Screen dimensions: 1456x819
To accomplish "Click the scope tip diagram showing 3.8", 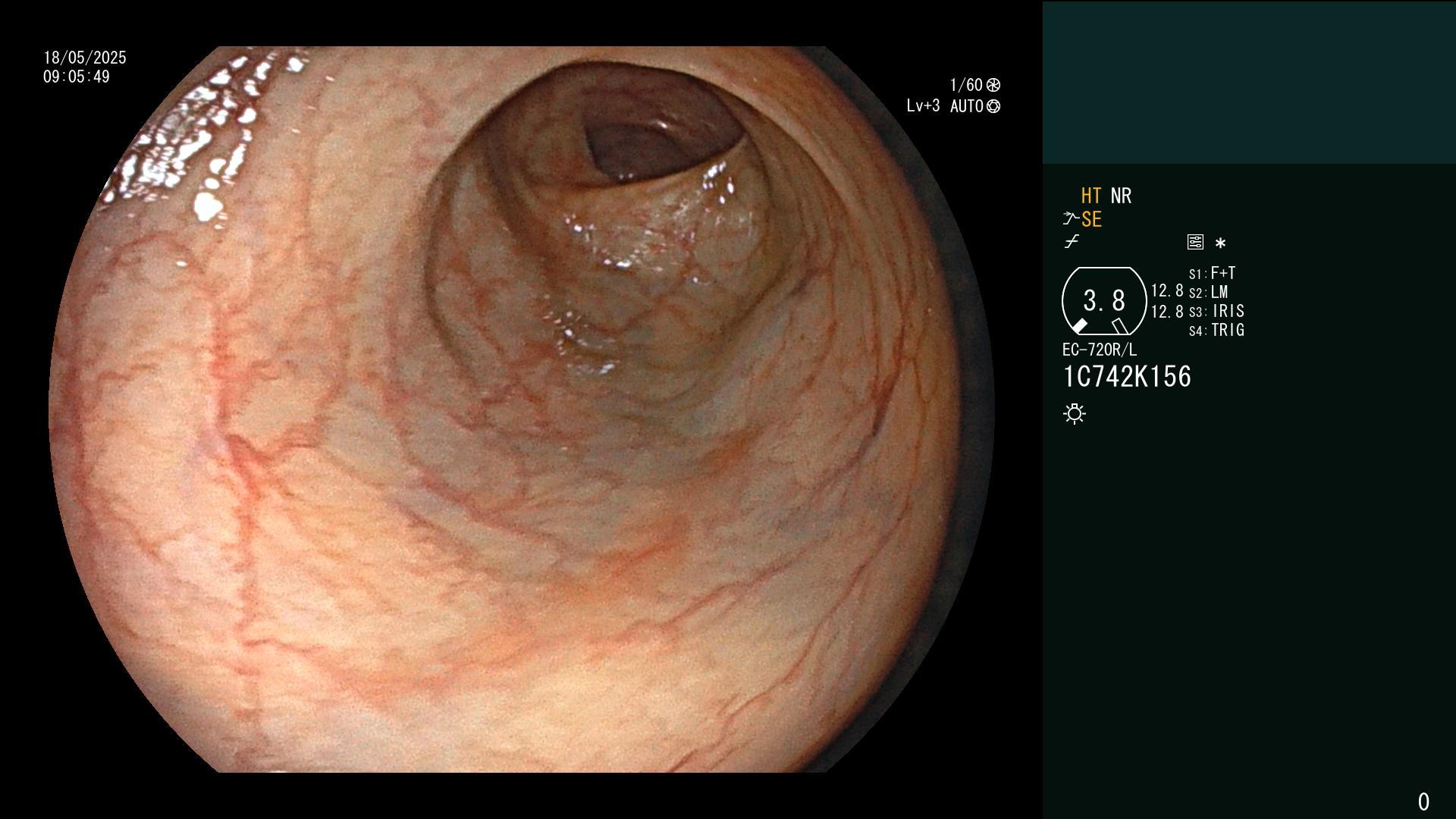I will tap(1104, 301).
